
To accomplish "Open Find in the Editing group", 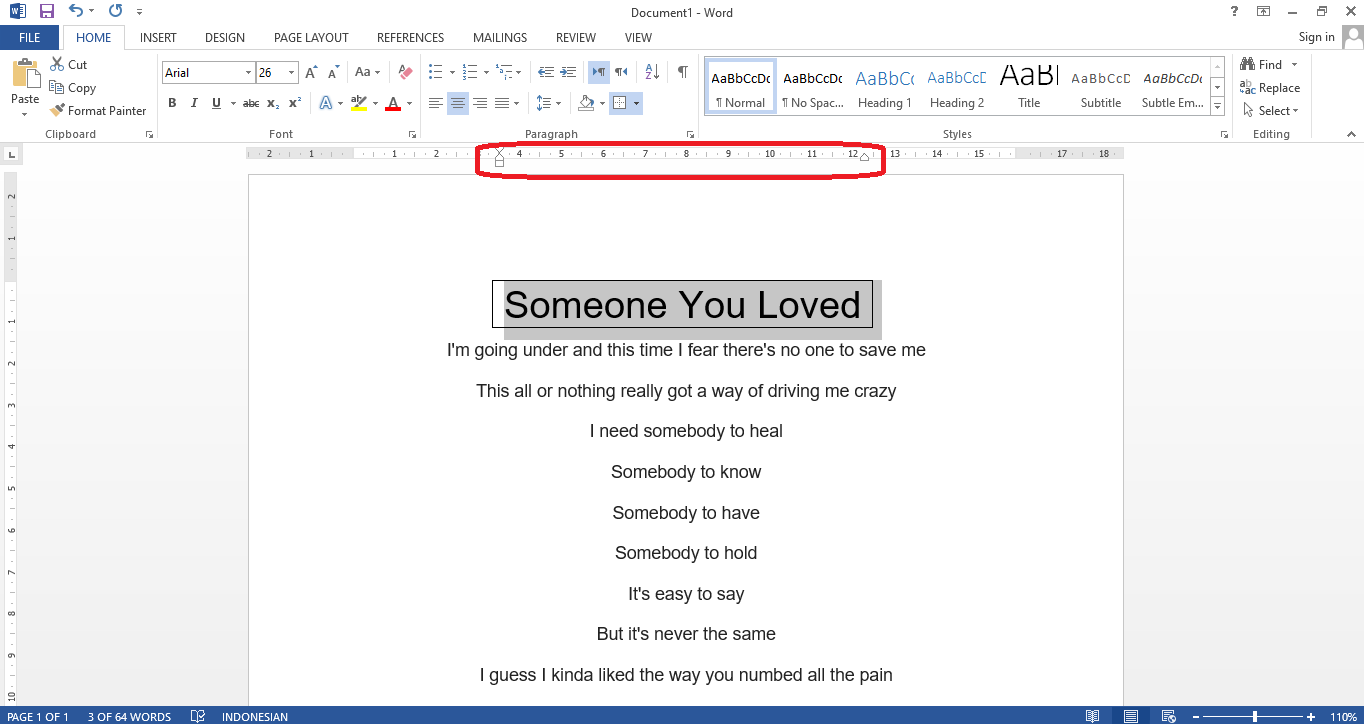I will coord(1262,65).
